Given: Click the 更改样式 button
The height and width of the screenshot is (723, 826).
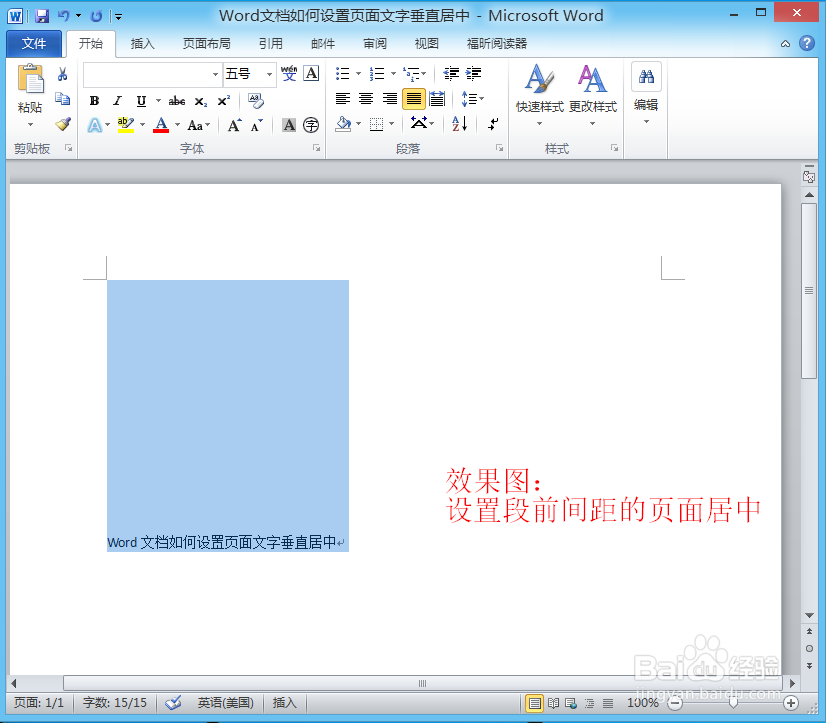Looking at the screenshot, I should [591, 95].
